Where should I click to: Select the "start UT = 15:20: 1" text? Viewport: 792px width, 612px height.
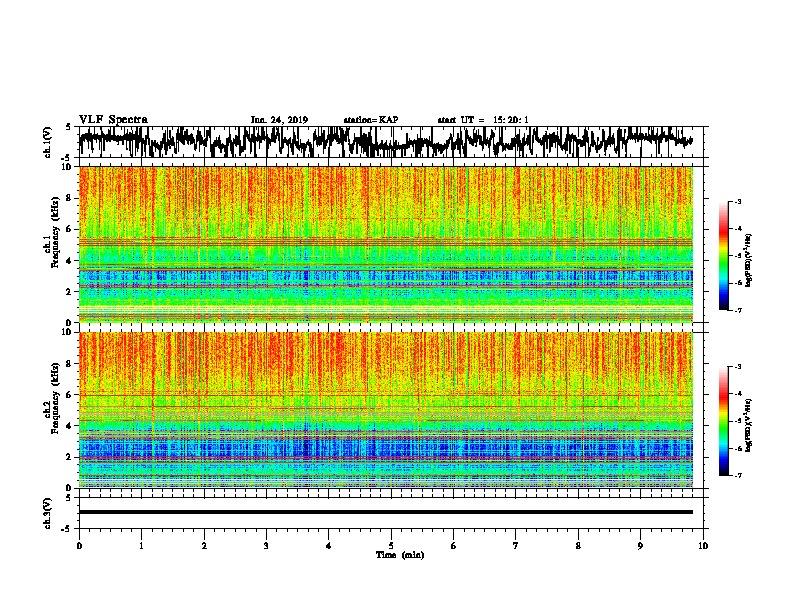tap(483, 120)
